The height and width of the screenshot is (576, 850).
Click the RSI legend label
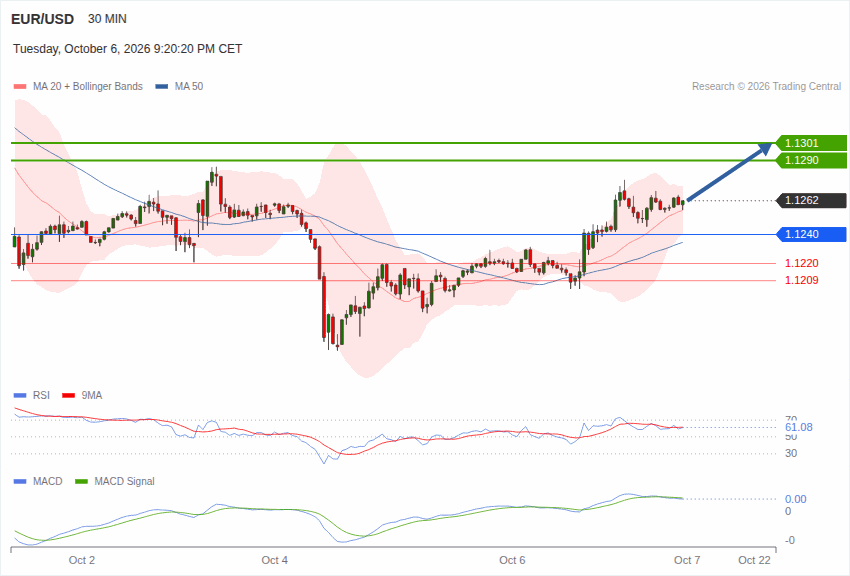click(41, 396)
